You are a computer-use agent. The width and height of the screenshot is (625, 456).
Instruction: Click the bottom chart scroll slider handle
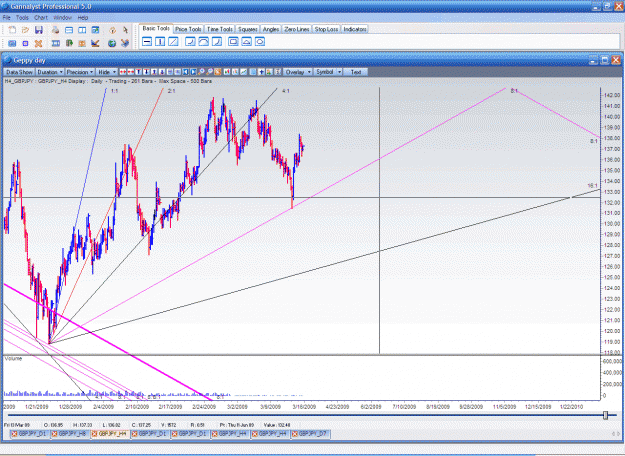(605, 416)
